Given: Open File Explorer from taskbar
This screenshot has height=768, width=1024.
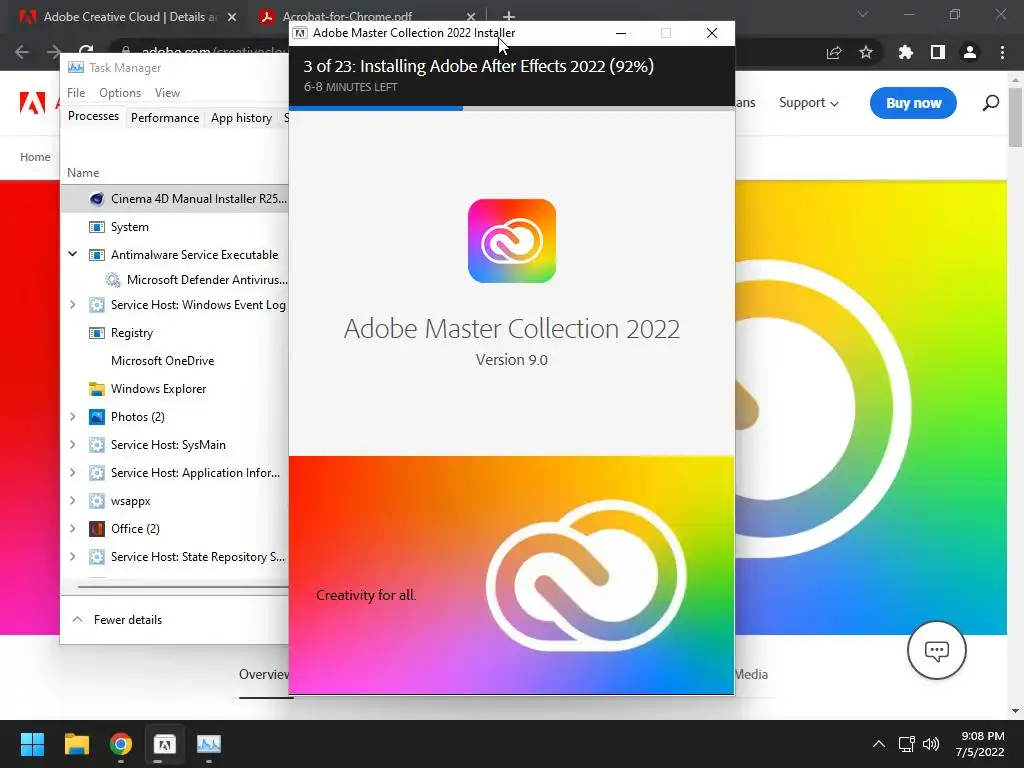Looking at the screenshot, I should (76, 744).
